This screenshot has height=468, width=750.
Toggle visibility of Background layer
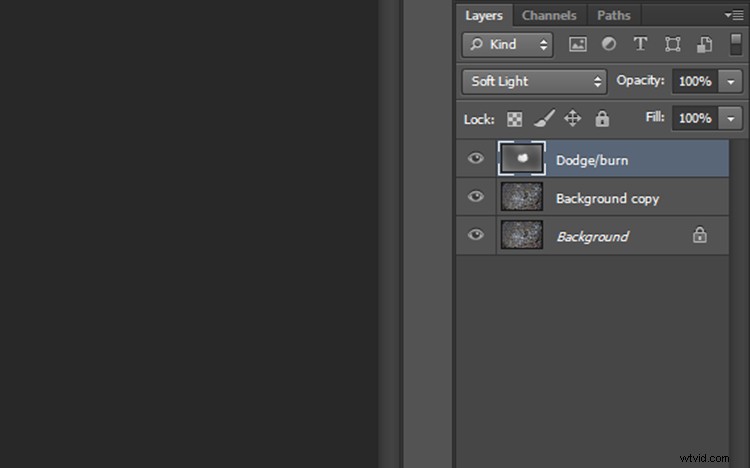click(475, 235)
